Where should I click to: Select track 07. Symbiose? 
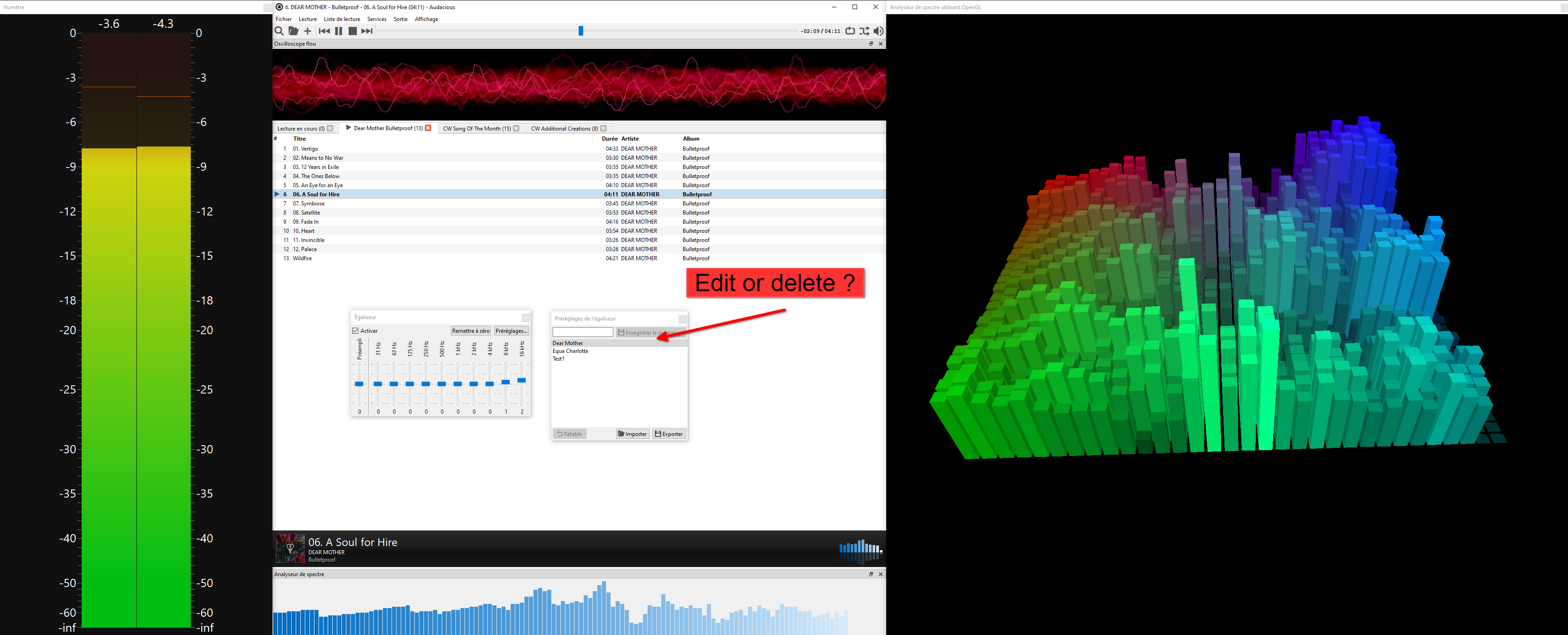point(579,203)
